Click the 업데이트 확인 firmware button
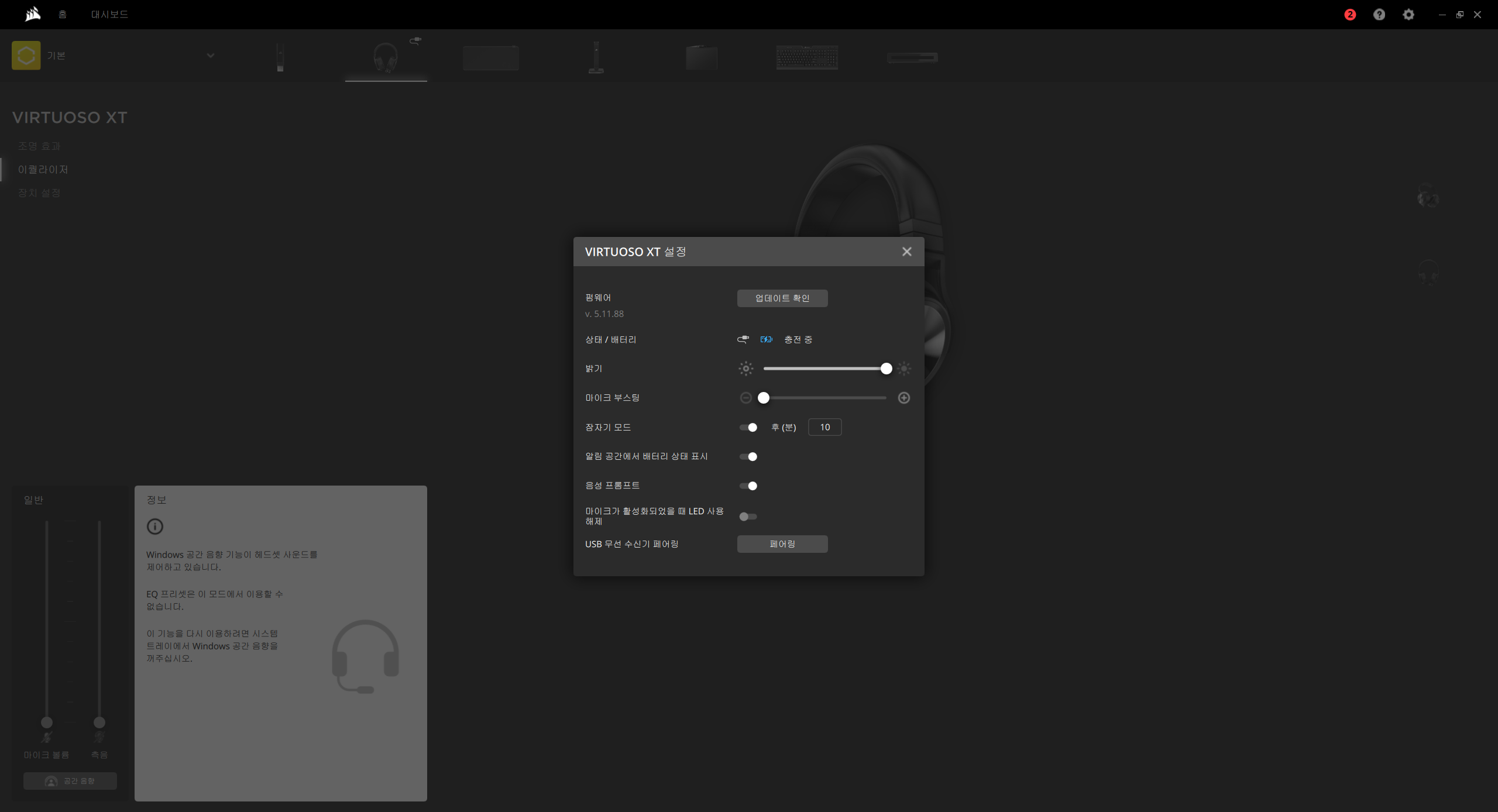Screen dimensions: 1498x812 tap(782, 298)
